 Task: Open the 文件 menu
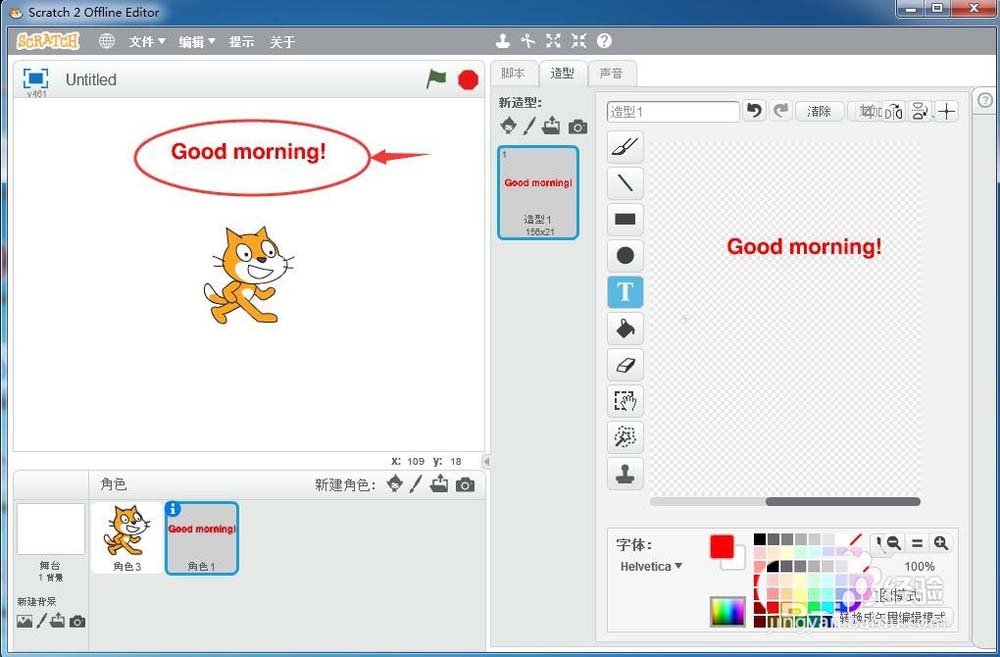coord(147,41)
